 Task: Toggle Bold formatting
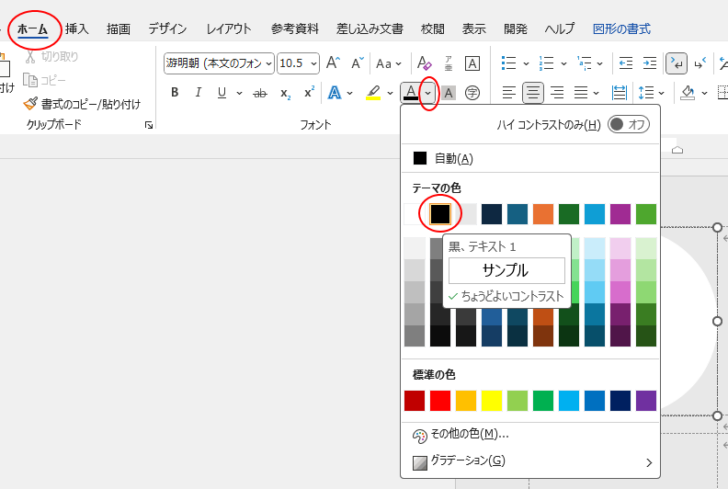pyautogui.click(x=175, y=92)
